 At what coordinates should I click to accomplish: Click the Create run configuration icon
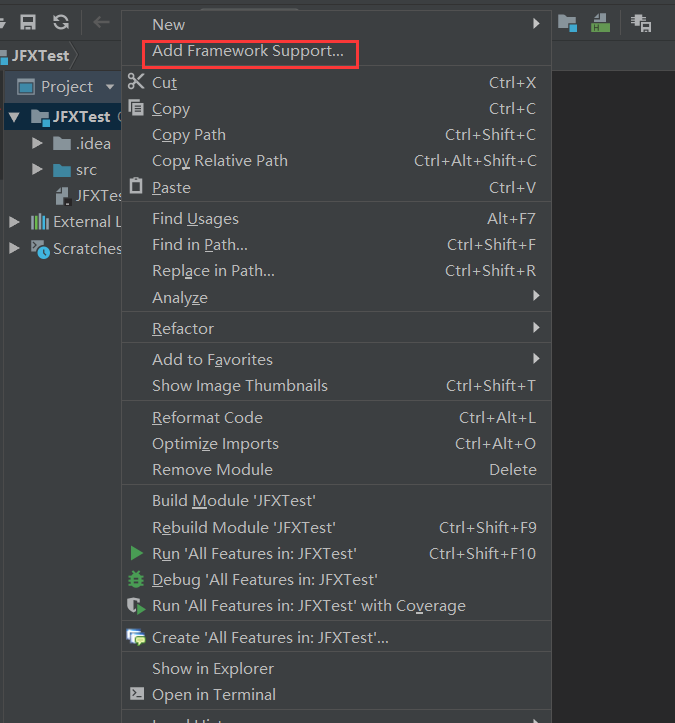click(136, 637)
